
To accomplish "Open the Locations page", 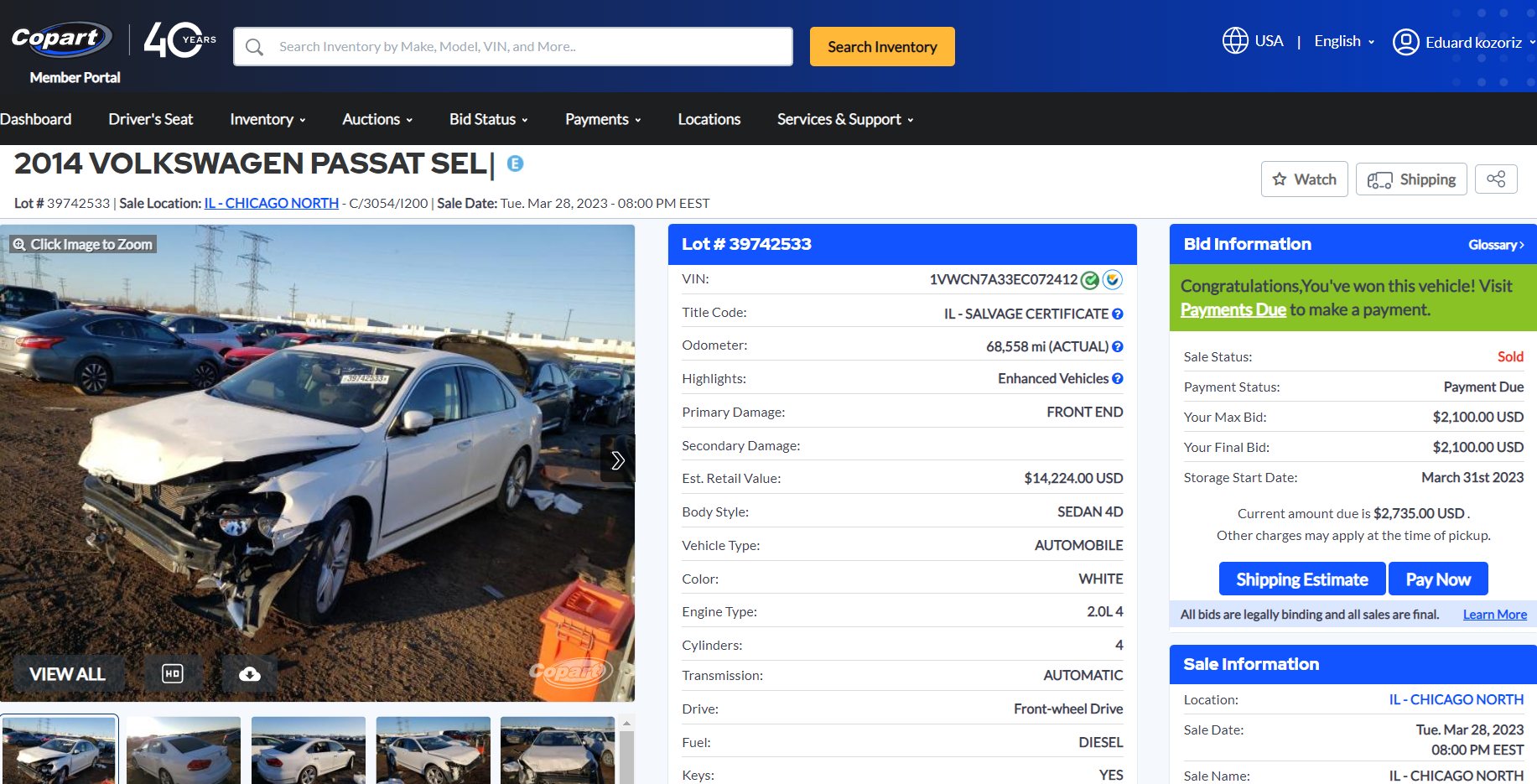I will pyautogui.click(x=709, y=119).
